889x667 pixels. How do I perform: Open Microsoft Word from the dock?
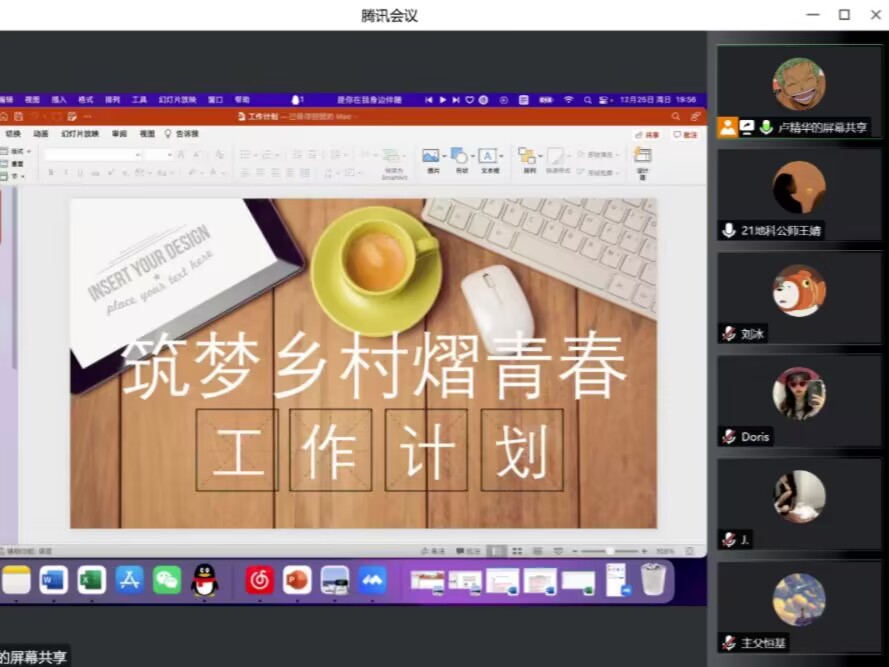tap(54, 579)
